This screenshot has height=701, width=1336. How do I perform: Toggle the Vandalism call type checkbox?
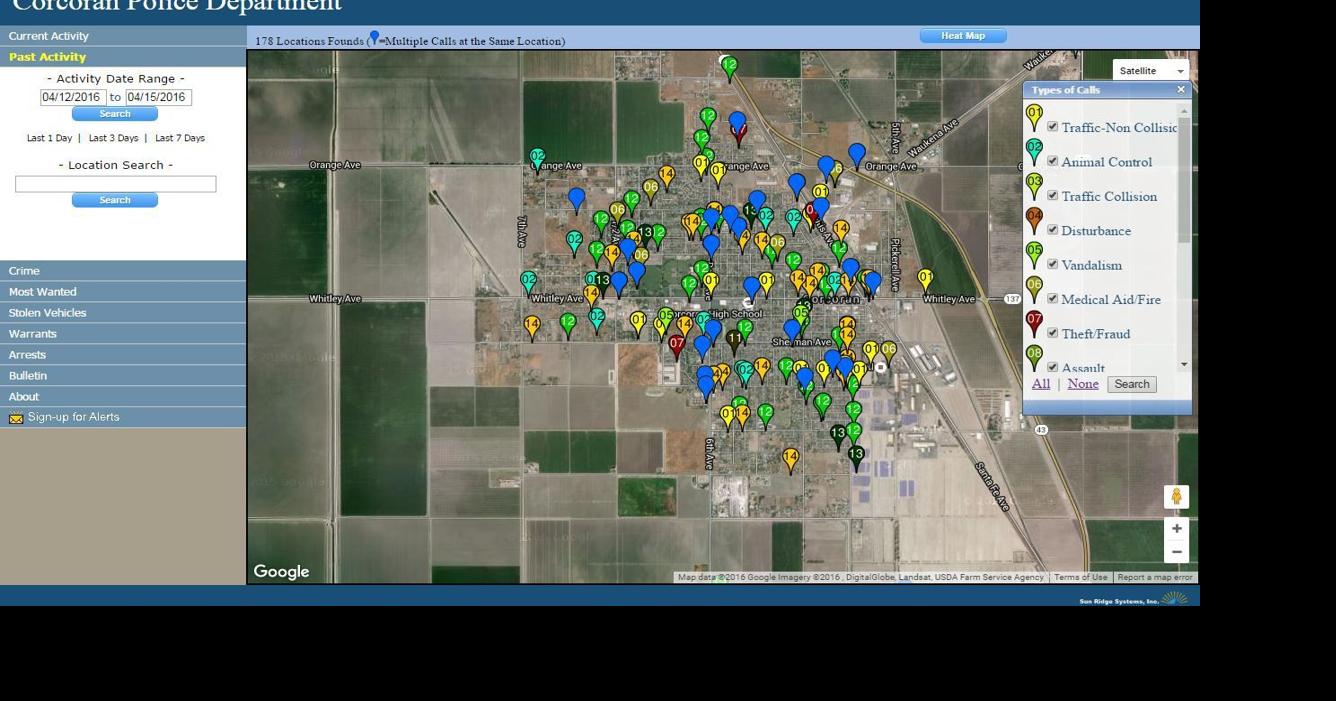point(1052,264)
